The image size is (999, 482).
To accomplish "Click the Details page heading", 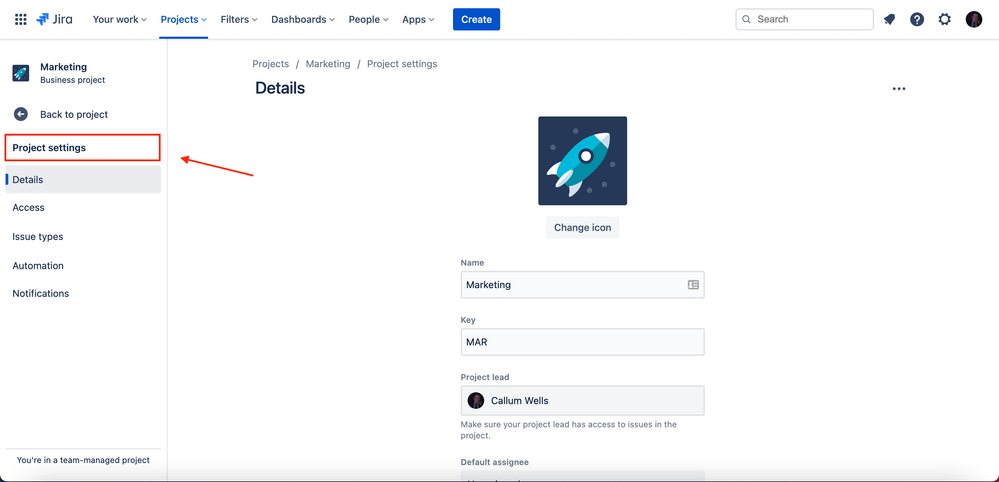I will click(x=280, y=88).
